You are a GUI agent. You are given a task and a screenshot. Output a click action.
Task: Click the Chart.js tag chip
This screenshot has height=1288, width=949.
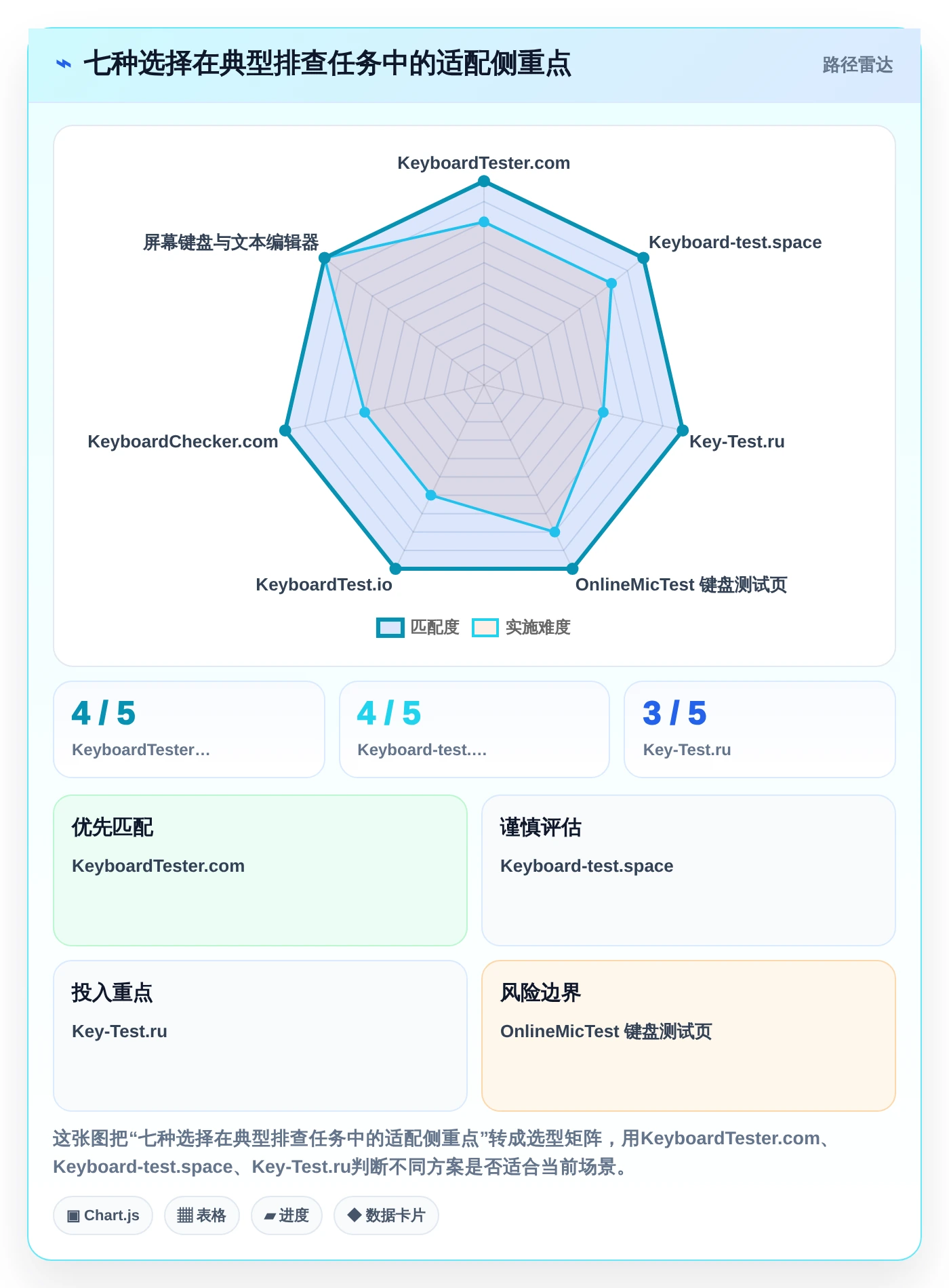(103, 1215)
